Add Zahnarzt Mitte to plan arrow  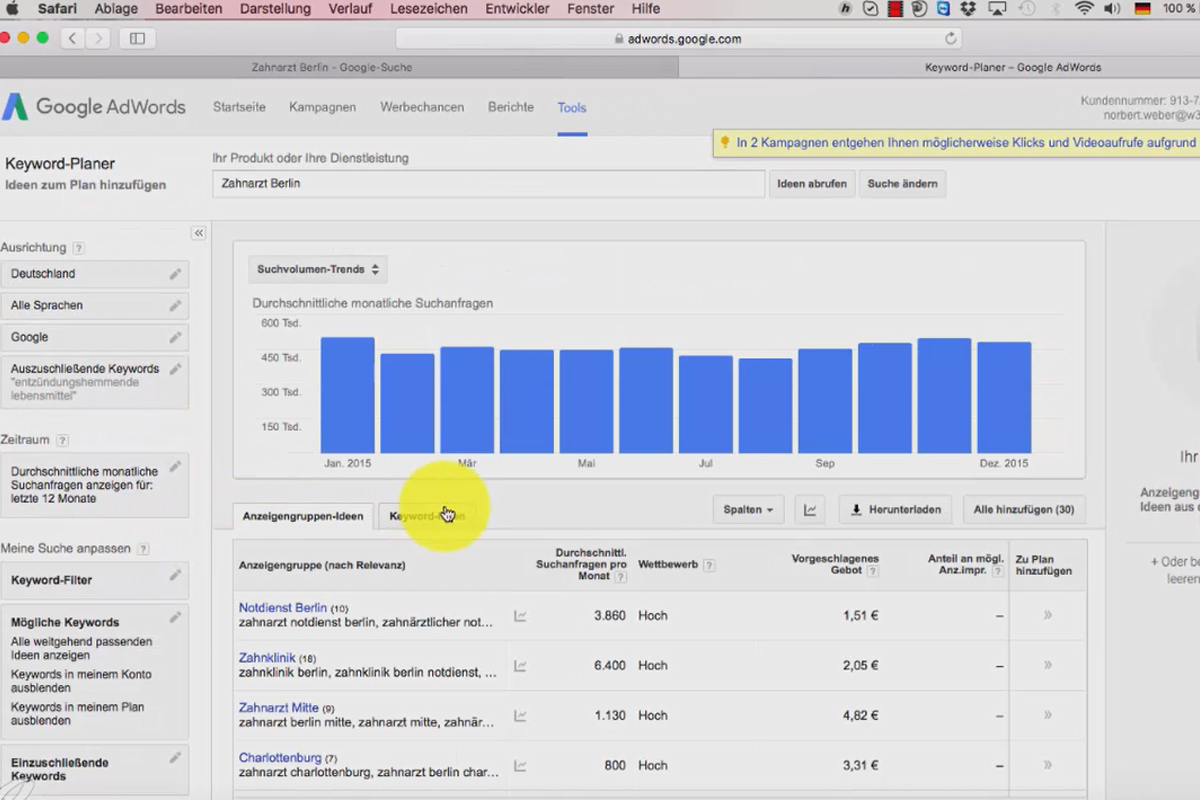[1047, 715]
